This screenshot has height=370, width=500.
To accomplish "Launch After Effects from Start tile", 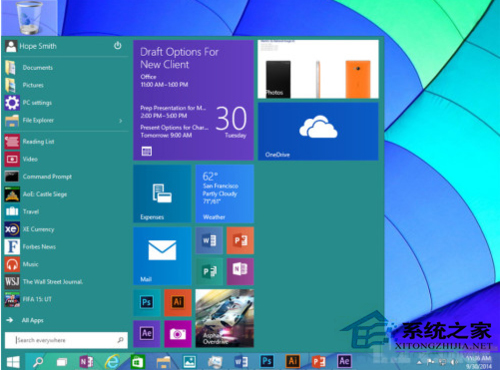I will tap(147, 334).
